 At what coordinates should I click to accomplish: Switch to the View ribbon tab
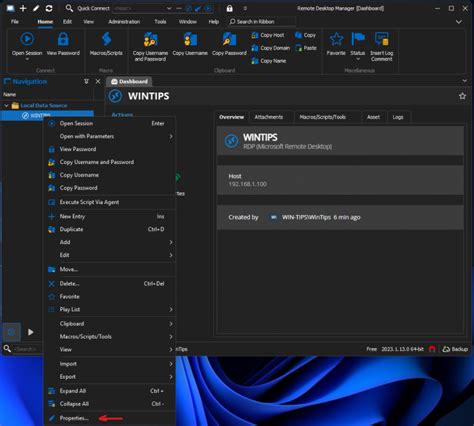pos(88,22)
